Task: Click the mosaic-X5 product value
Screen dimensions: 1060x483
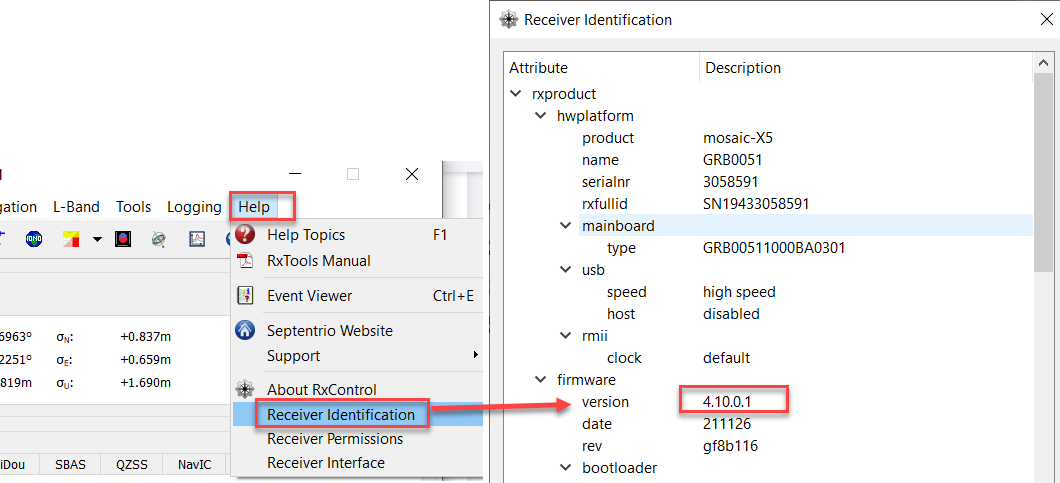Action: coord(738,138)
